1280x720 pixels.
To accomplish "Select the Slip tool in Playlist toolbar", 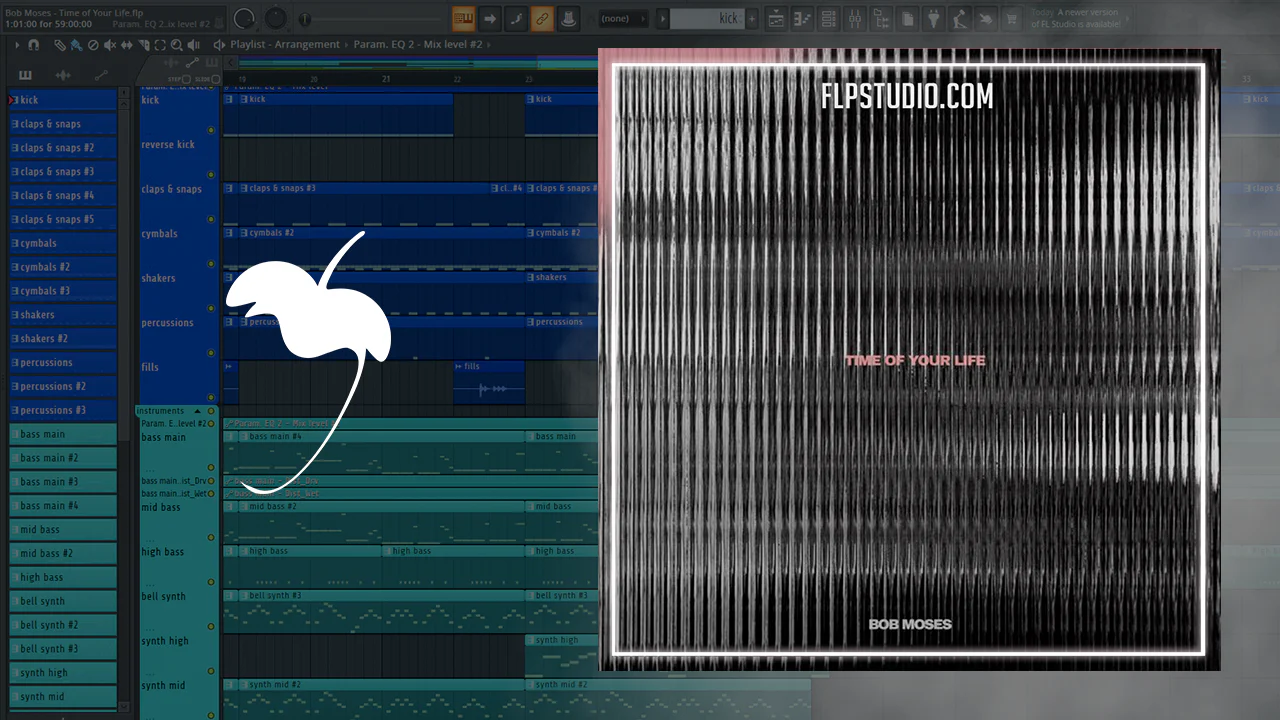I will (x=127, y=45).
